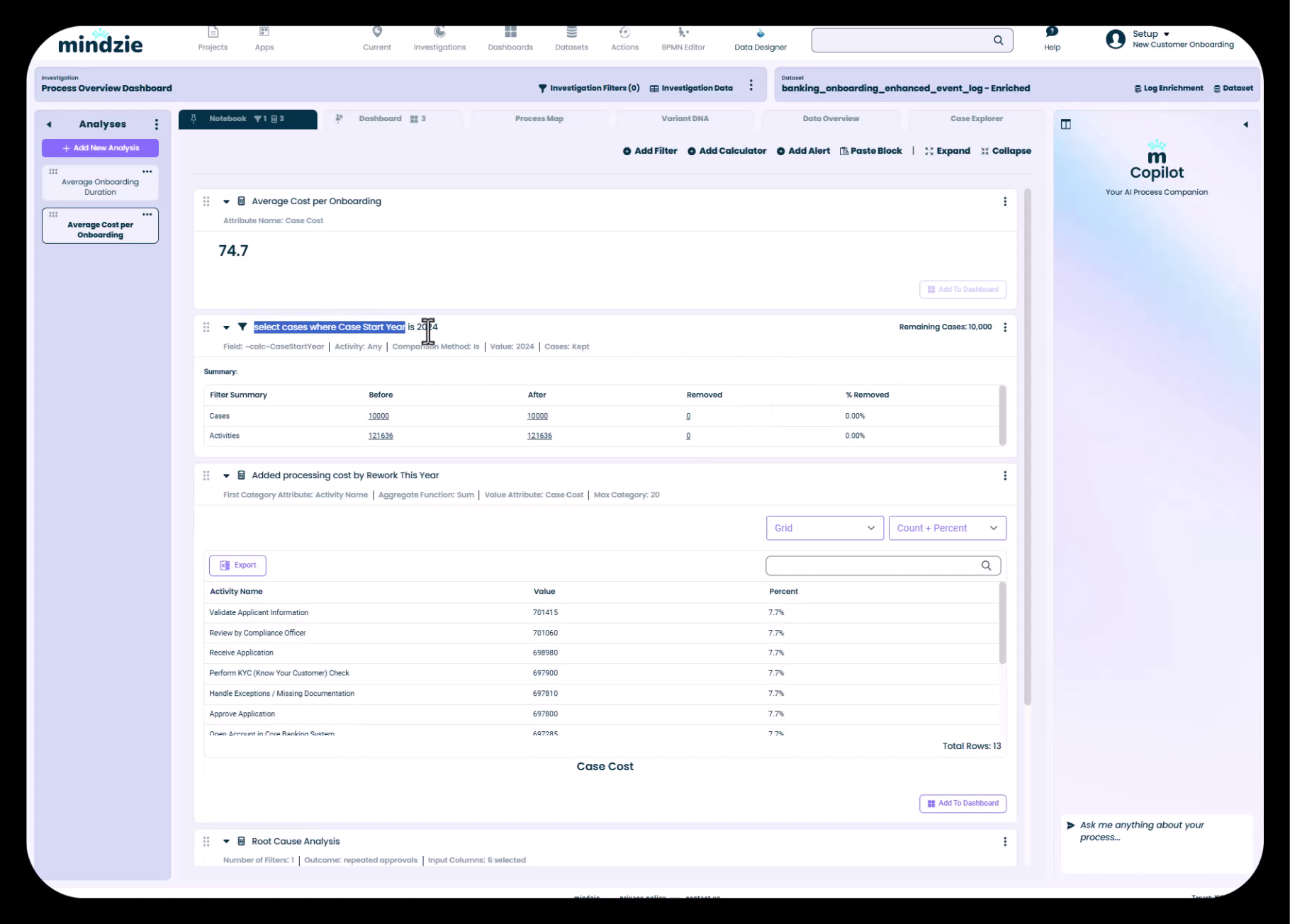Switch to the Variant DNA tab
This screenshot has width=1290, height=924.
pyautogui.click(x=685, y=119)
